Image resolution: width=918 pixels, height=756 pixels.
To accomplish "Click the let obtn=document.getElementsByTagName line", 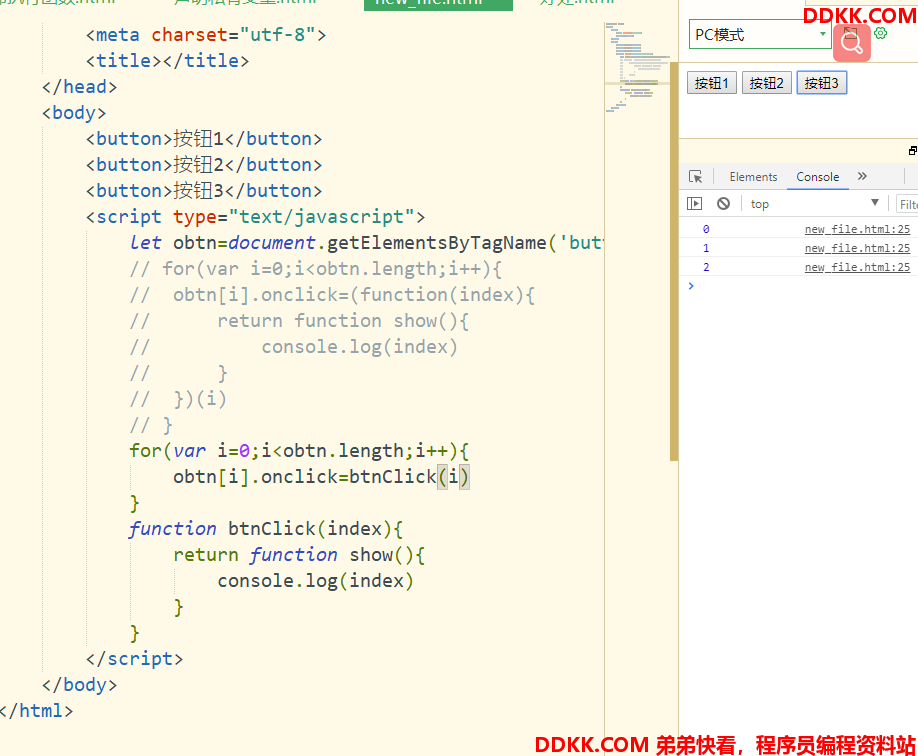I will click(366, 242).
